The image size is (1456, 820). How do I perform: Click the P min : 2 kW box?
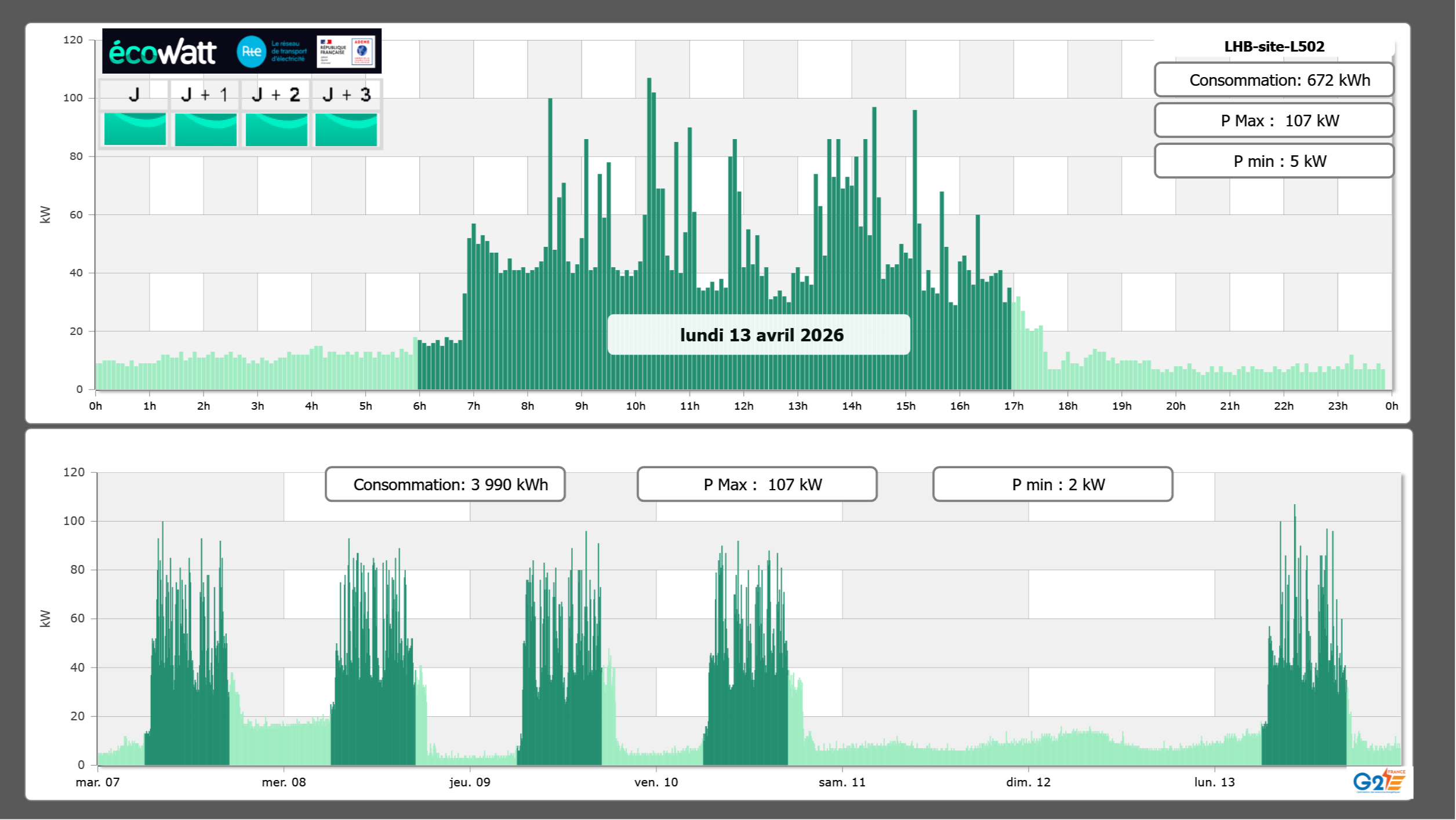pyautogui.click(x=1052, y=484)
